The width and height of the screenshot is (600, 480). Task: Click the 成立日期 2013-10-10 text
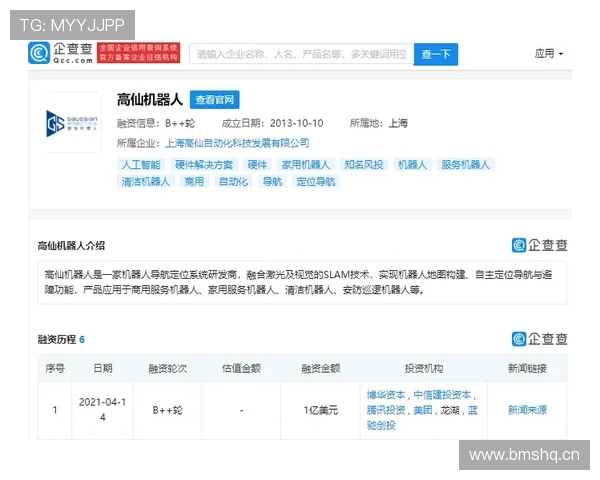coord(272,123)
